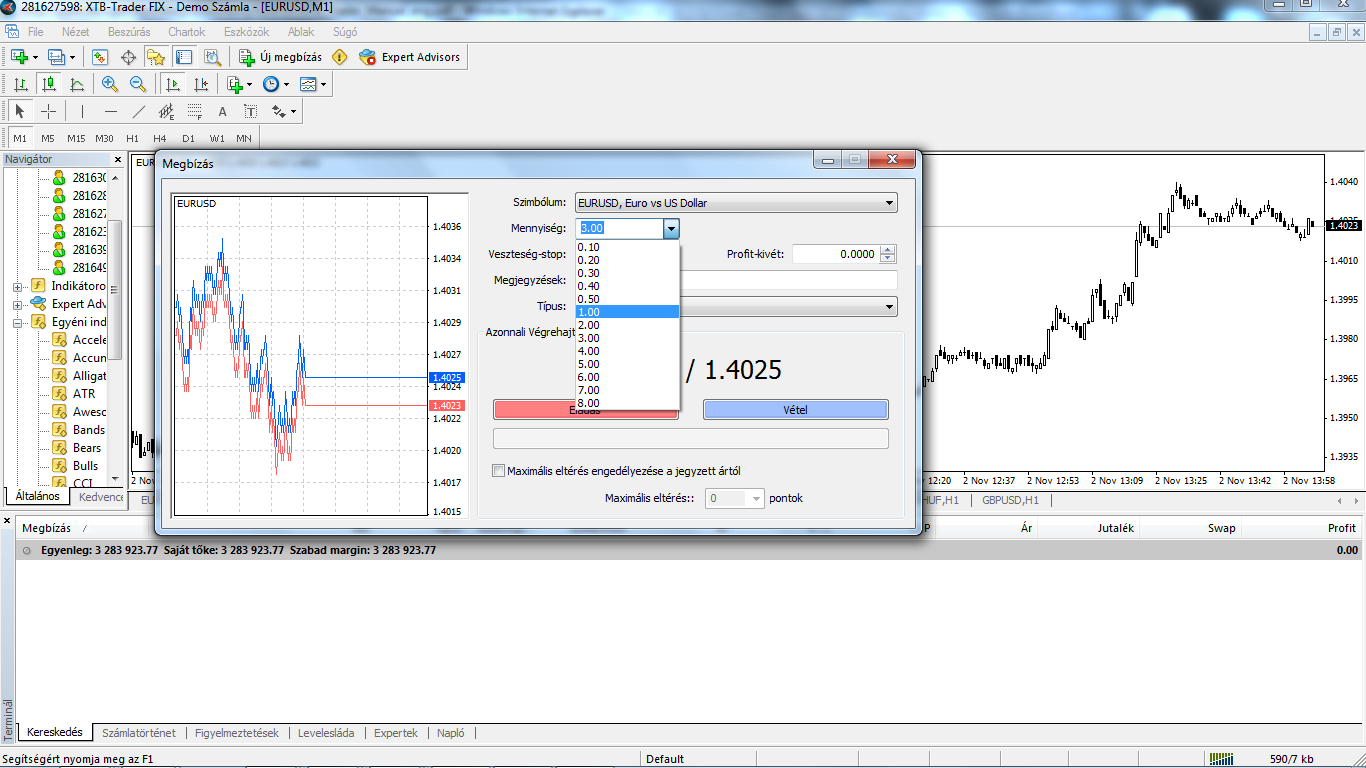Screen dimensions: 1366x768
Task: Switch to candlestick chart icon
Action: [x=48, y=84]
